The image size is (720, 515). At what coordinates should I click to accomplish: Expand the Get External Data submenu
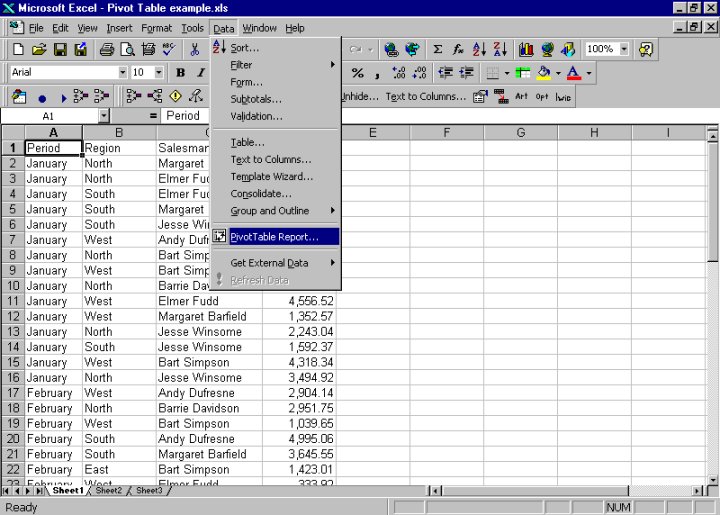tap(276, 263)
